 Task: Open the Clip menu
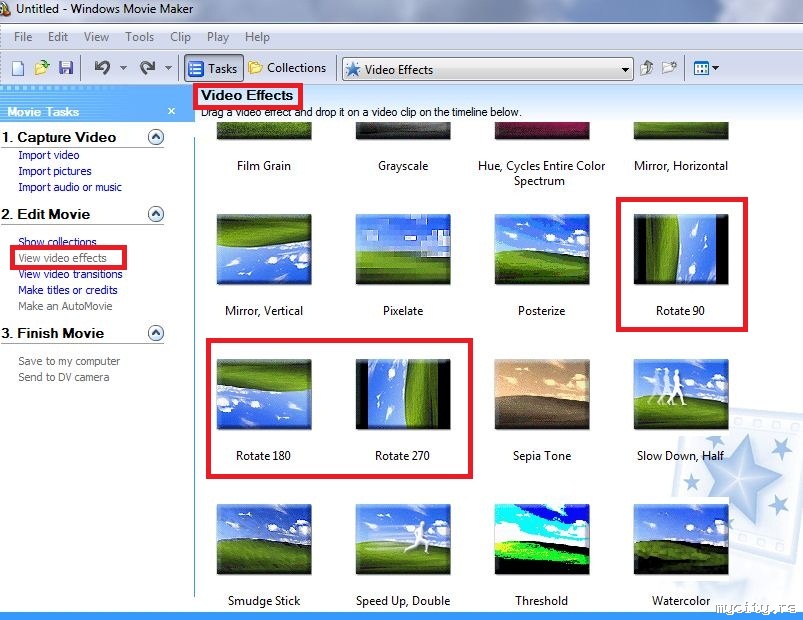(180, 37)
